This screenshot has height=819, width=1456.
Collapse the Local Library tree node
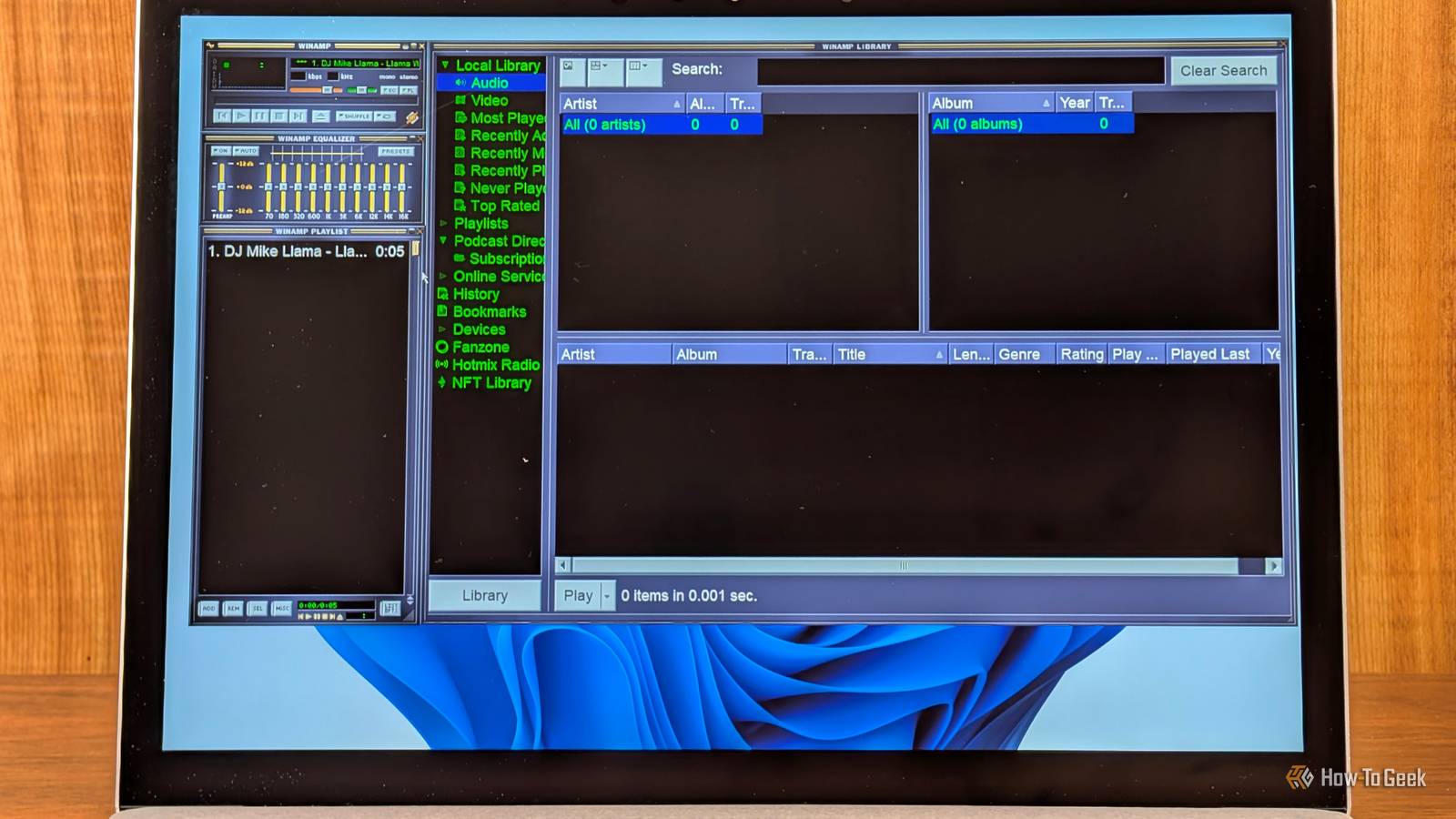tap(445, 65)
